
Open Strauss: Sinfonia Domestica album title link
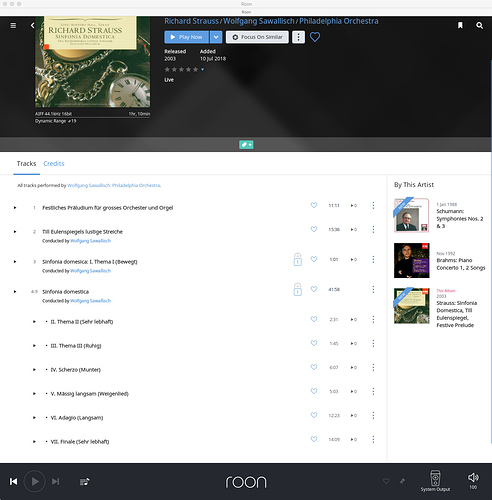pos(457,314)
